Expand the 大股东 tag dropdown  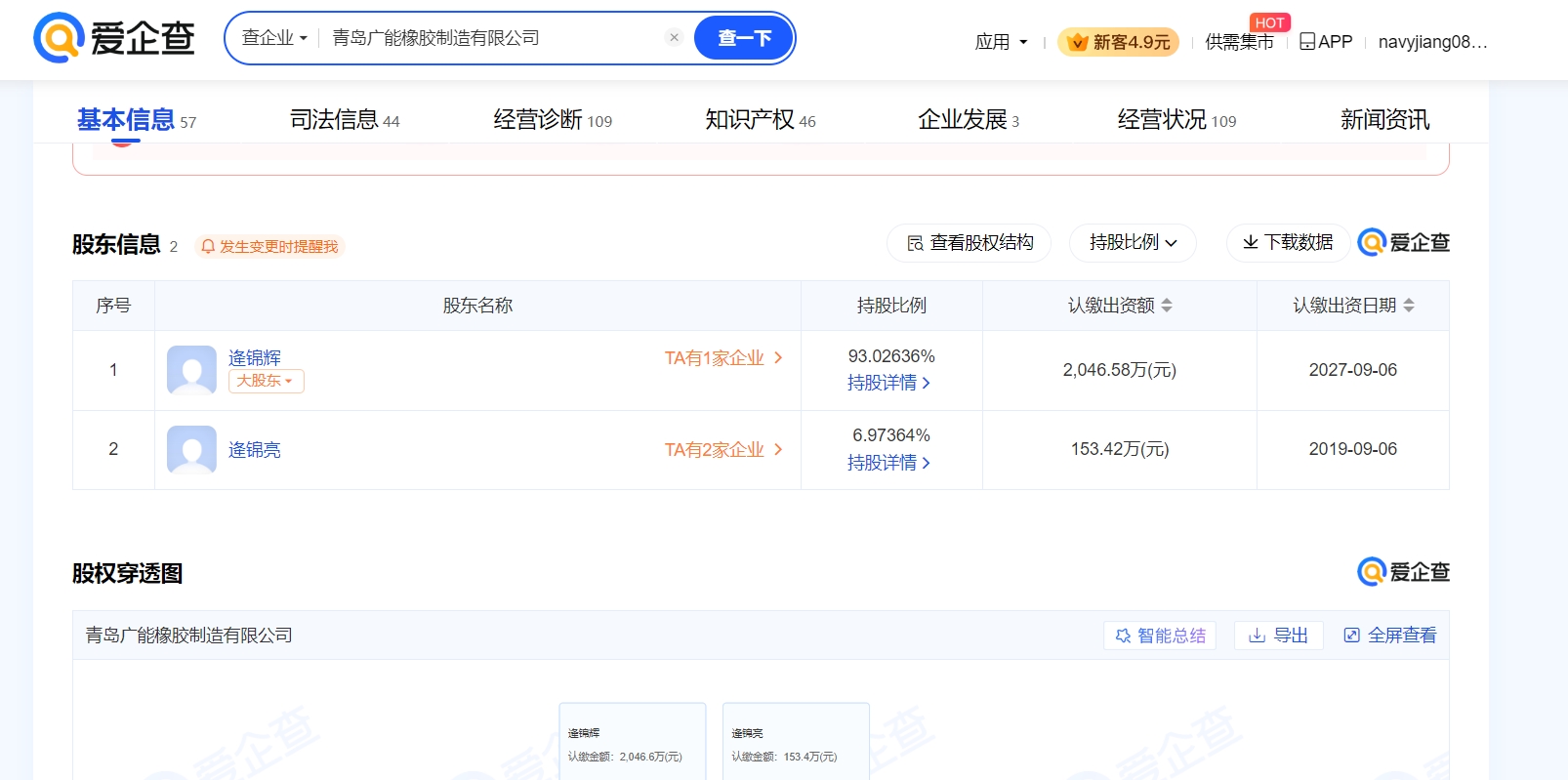(x=266, y=381)
